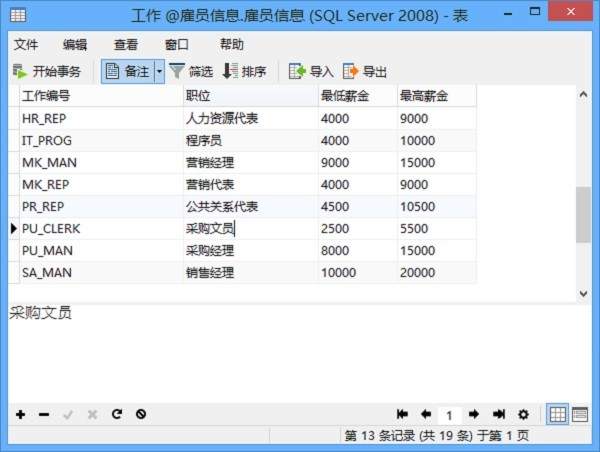
Task: Click the vertical scrollbar down arrow
Action: 583,293
